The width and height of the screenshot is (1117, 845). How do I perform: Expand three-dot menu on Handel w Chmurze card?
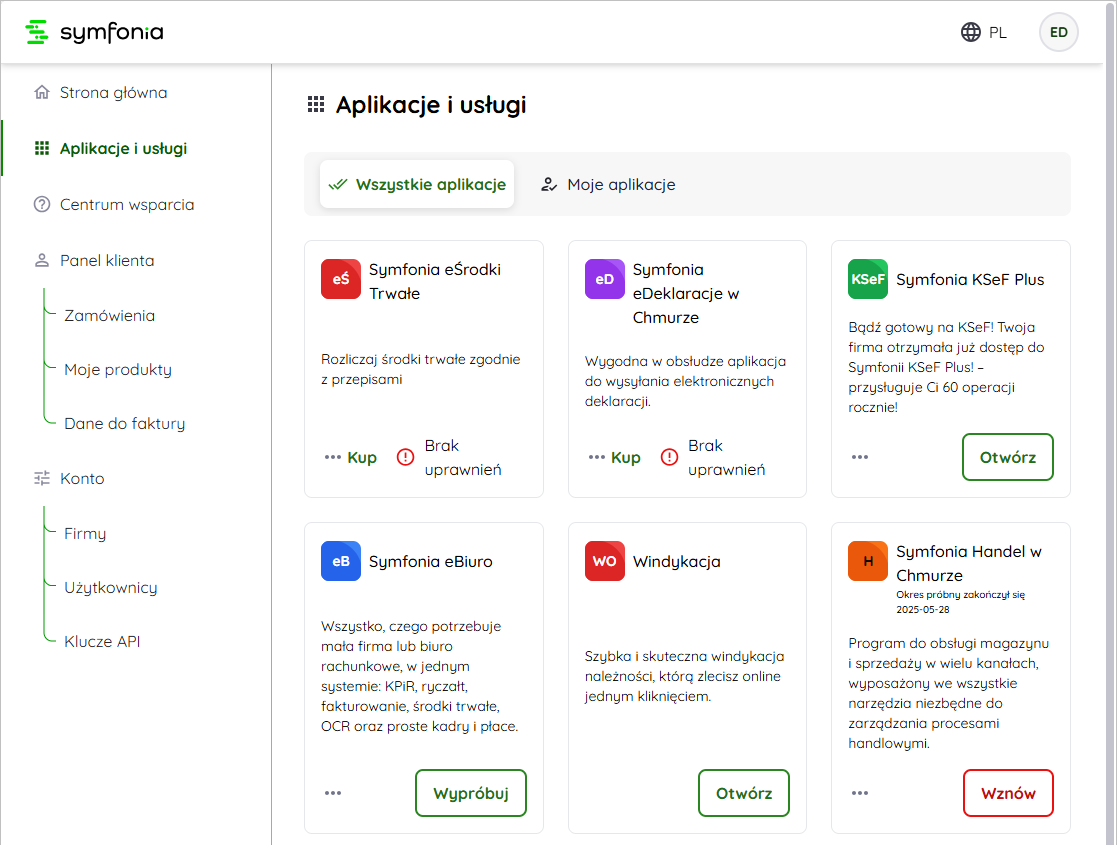pos(860,793)
